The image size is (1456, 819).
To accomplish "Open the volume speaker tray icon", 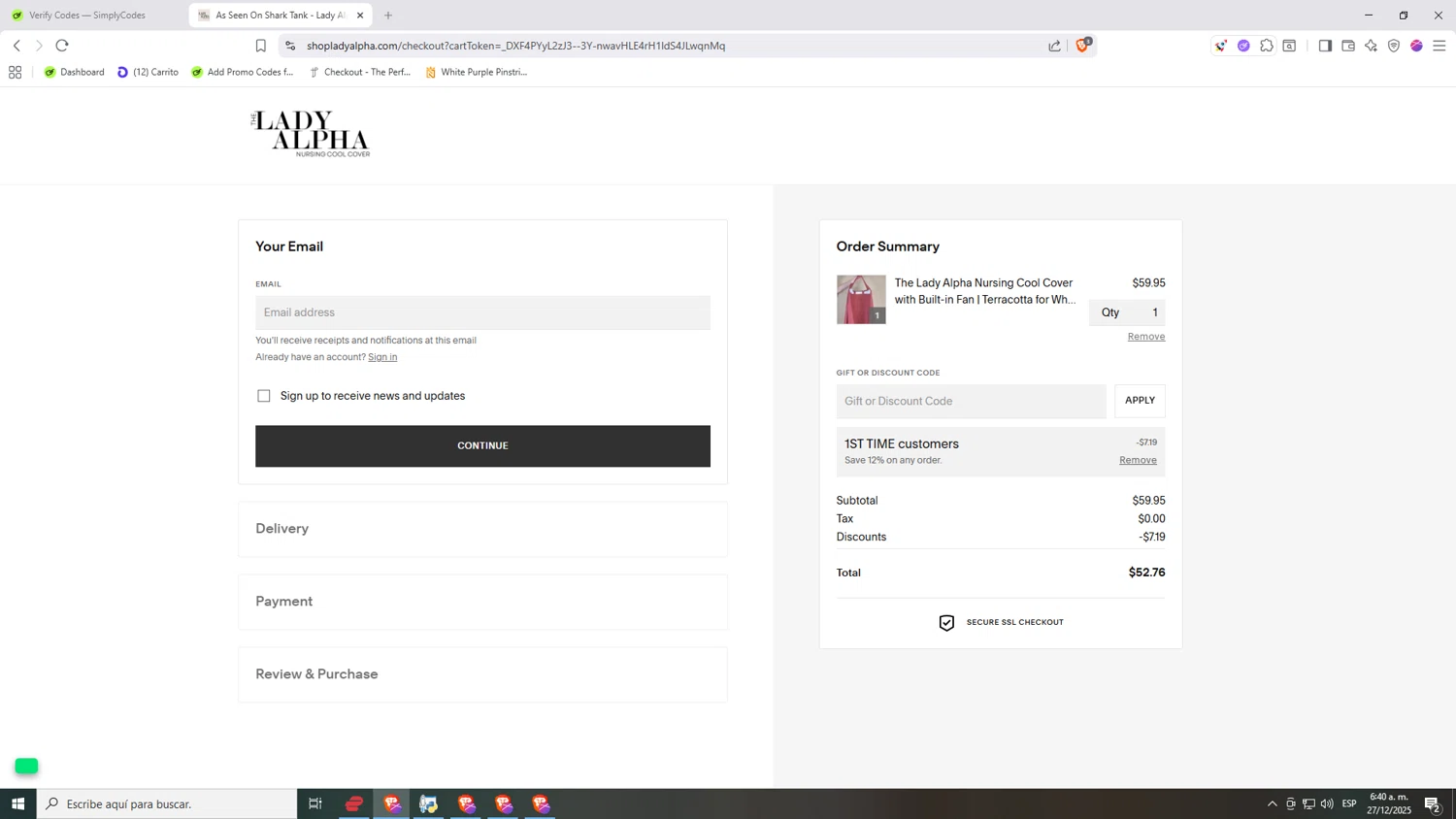I will (x=1327, y=803).
